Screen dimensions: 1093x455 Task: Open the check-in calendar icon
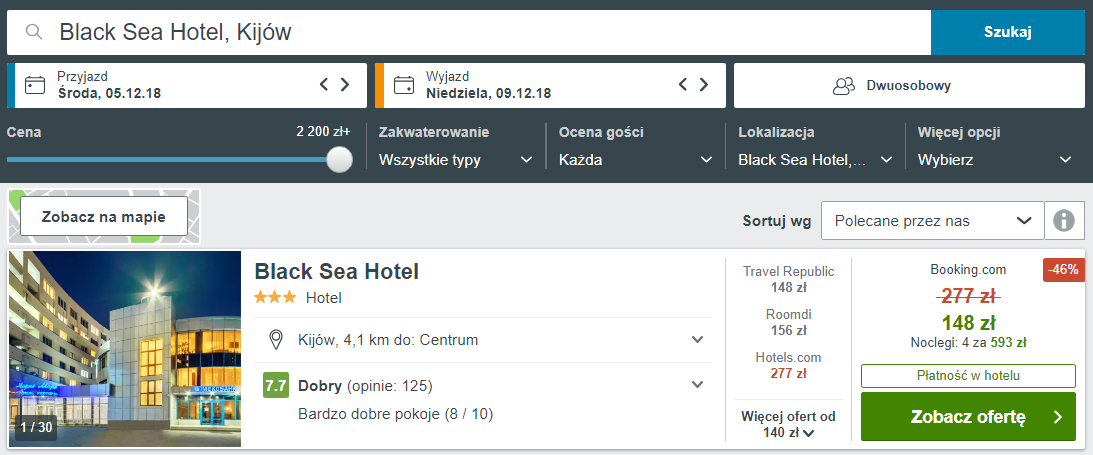(x=35, y=85)
